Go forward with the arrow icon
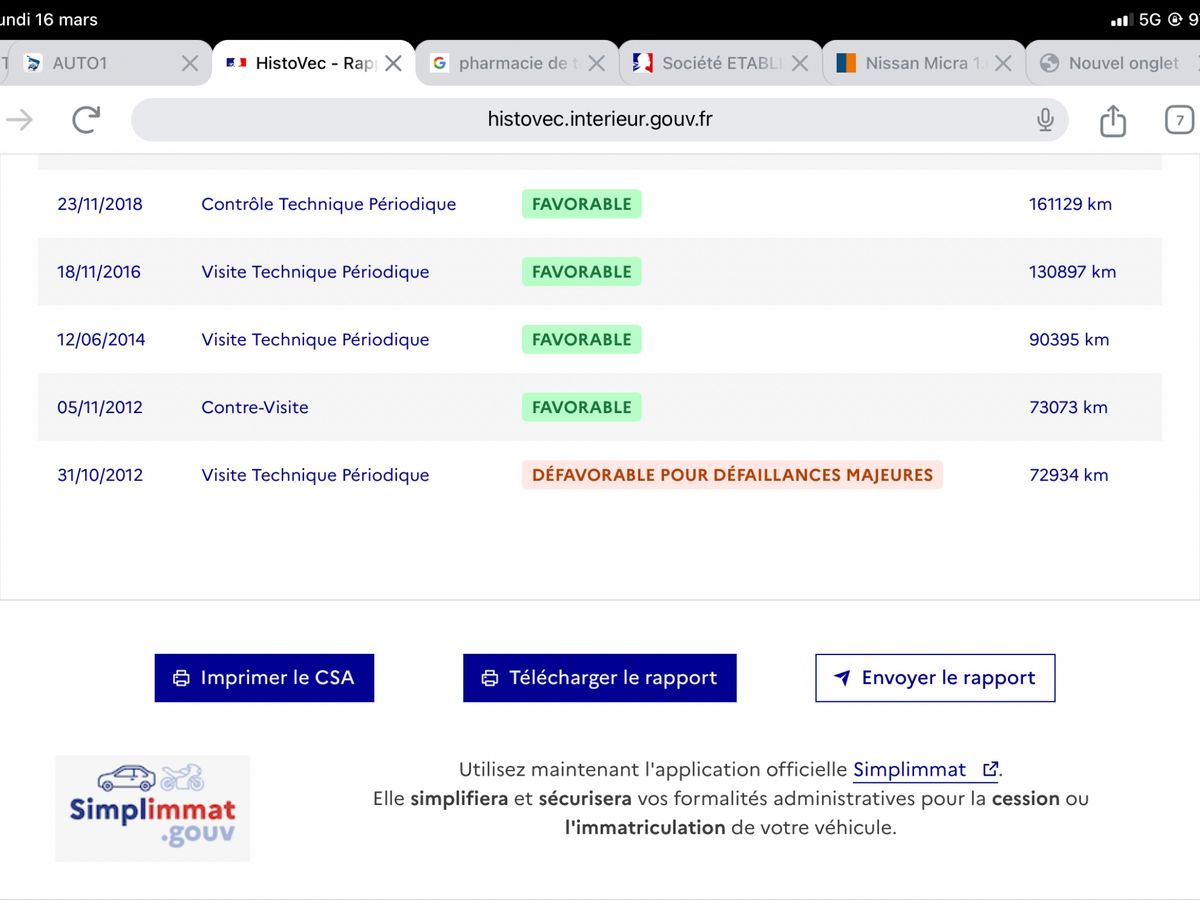 20,120
